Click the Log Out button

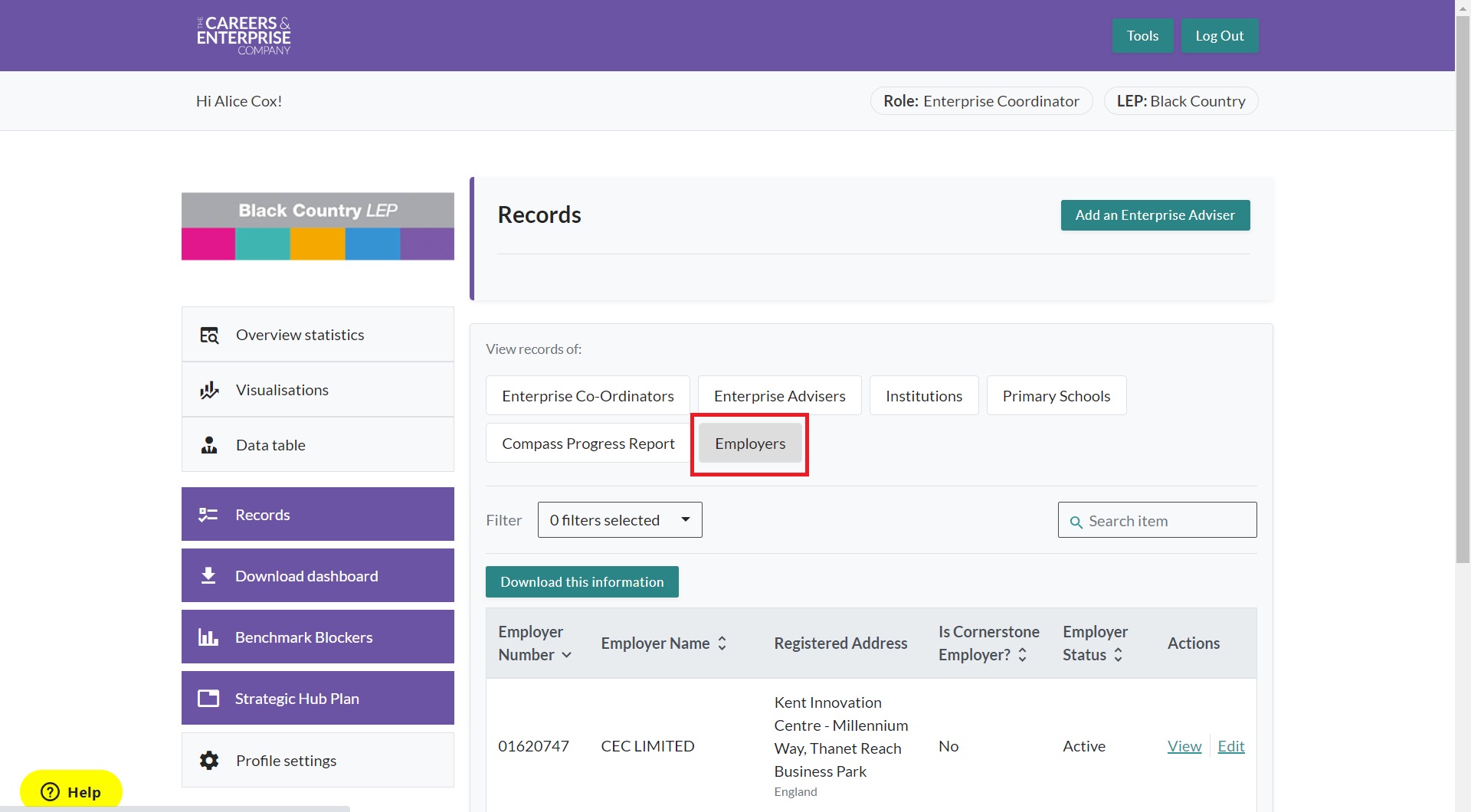[x=1220, y=35]
